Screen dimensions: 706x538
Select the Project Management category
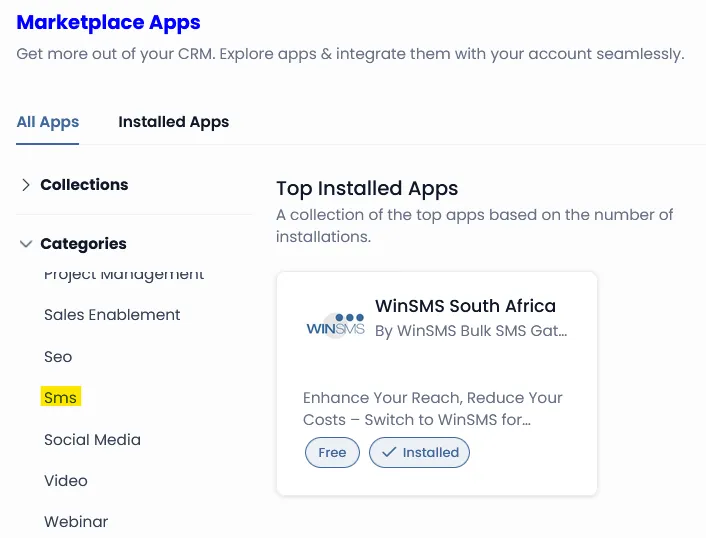pyautogui.click(x=124, y=275)
